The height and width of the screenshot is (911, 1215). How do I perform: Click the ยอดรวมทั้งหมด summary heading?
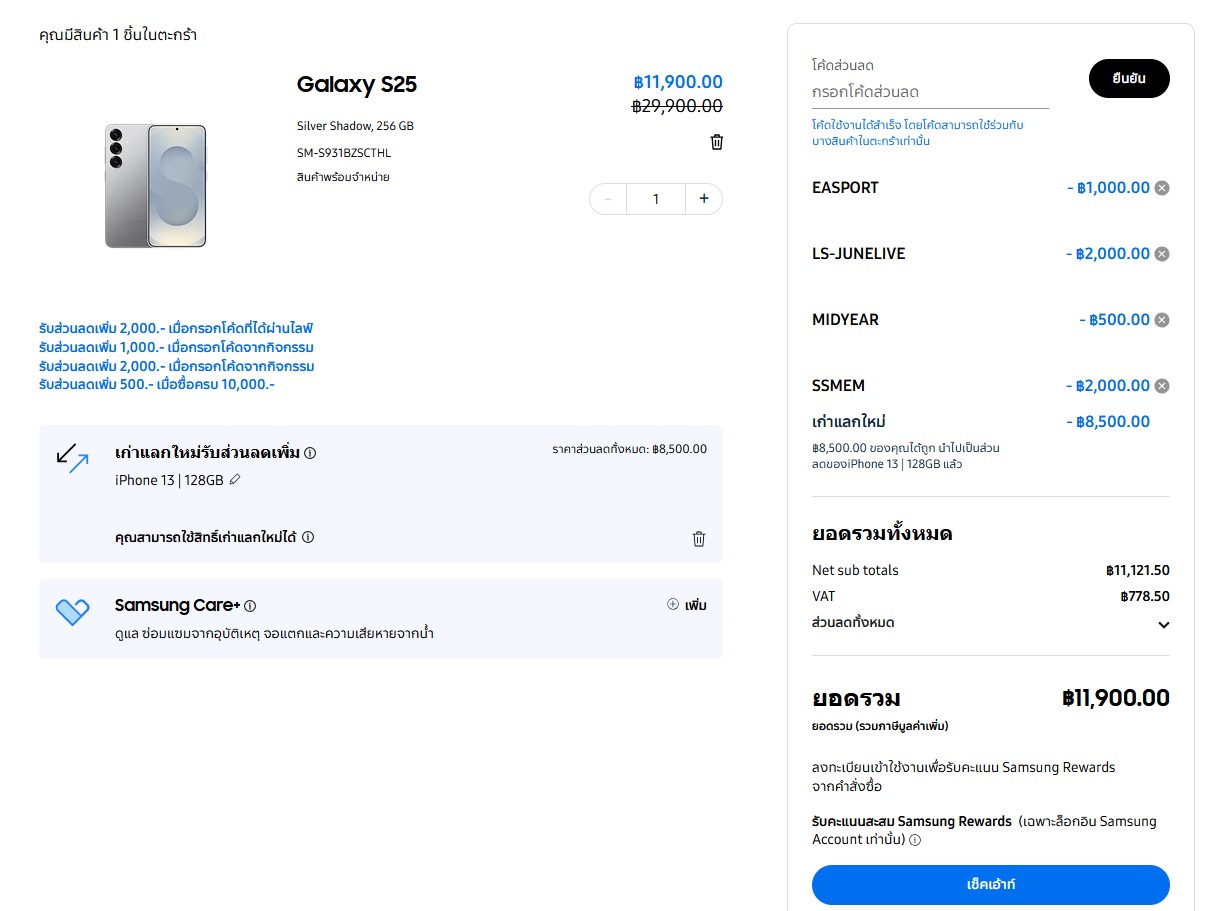tap(882, 534)
